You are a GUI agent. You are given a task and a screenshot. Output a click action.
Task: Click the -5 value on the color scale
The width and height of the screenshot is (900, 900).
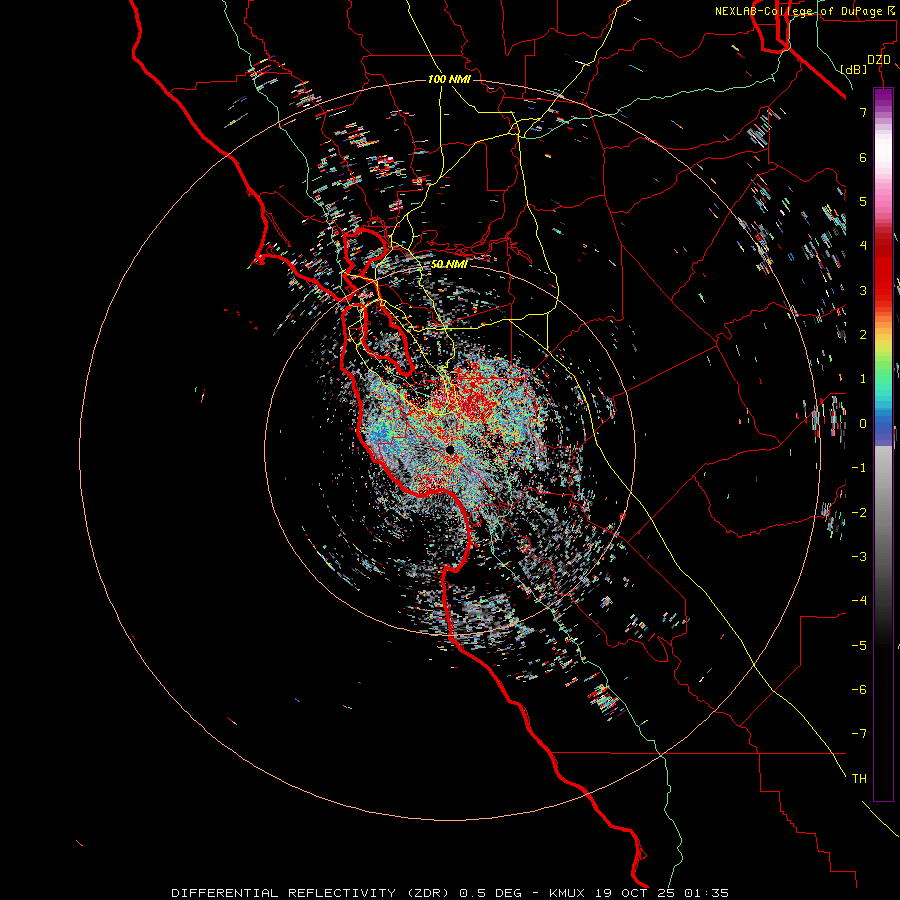(859, 645)
